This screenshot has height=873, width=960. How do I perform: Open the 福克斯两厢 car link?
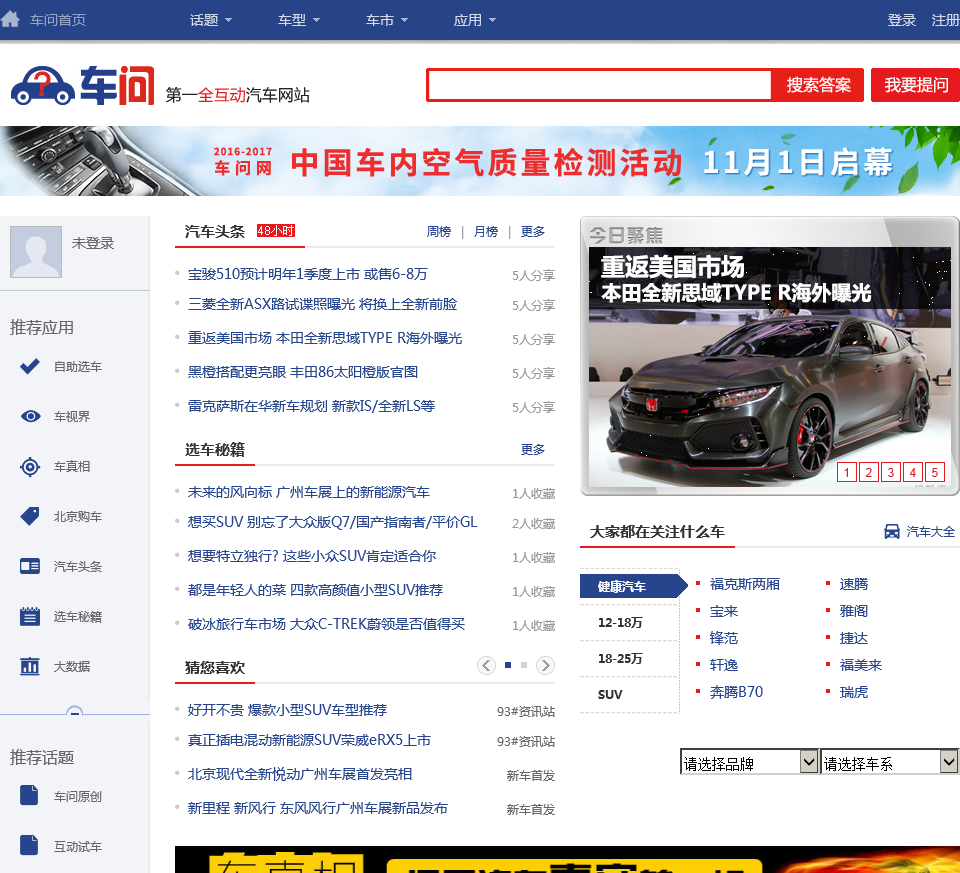point(744,584)
